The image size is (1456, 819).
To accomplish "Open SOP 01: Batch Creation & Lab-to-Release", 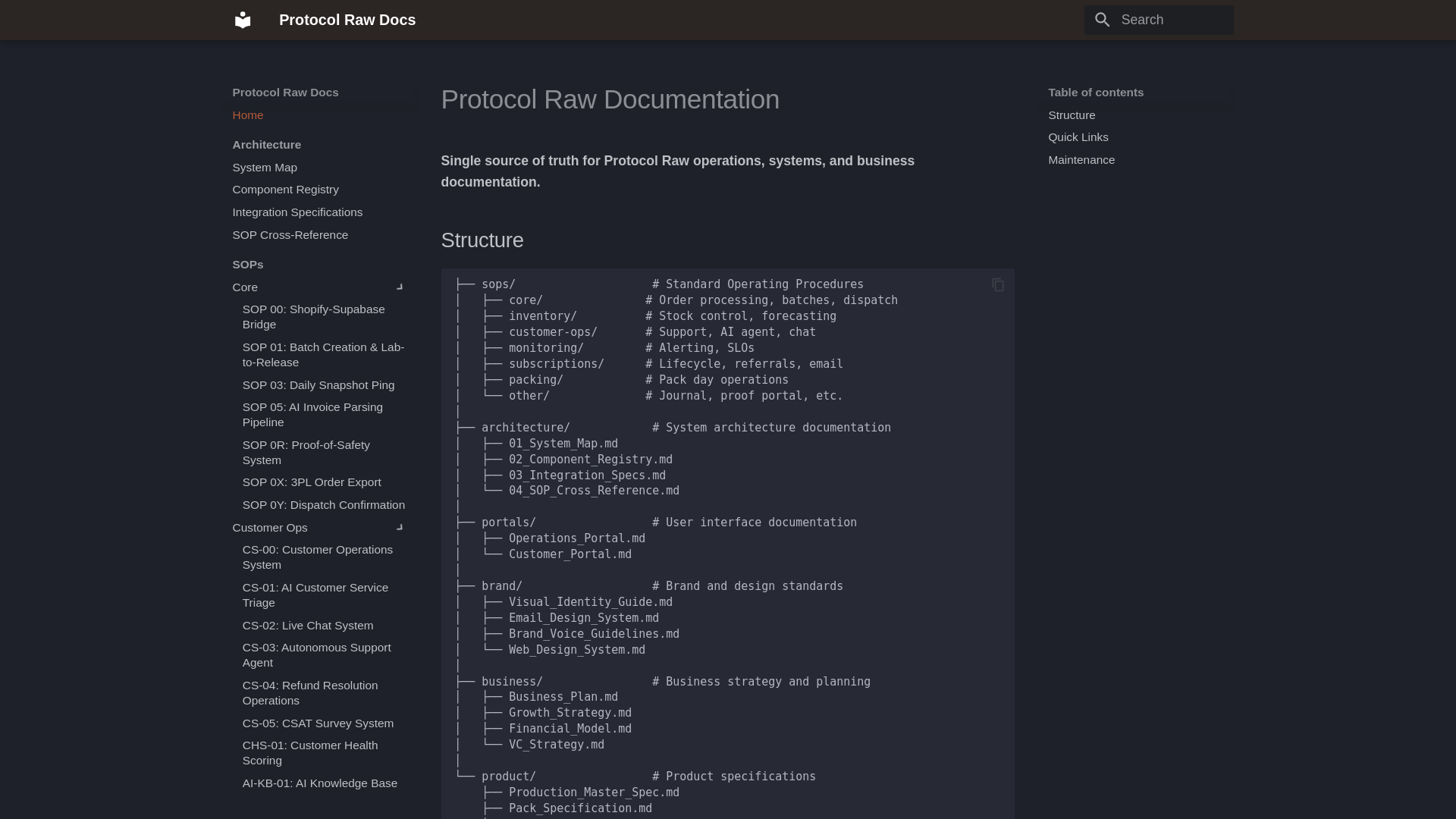I will point(323,355).
